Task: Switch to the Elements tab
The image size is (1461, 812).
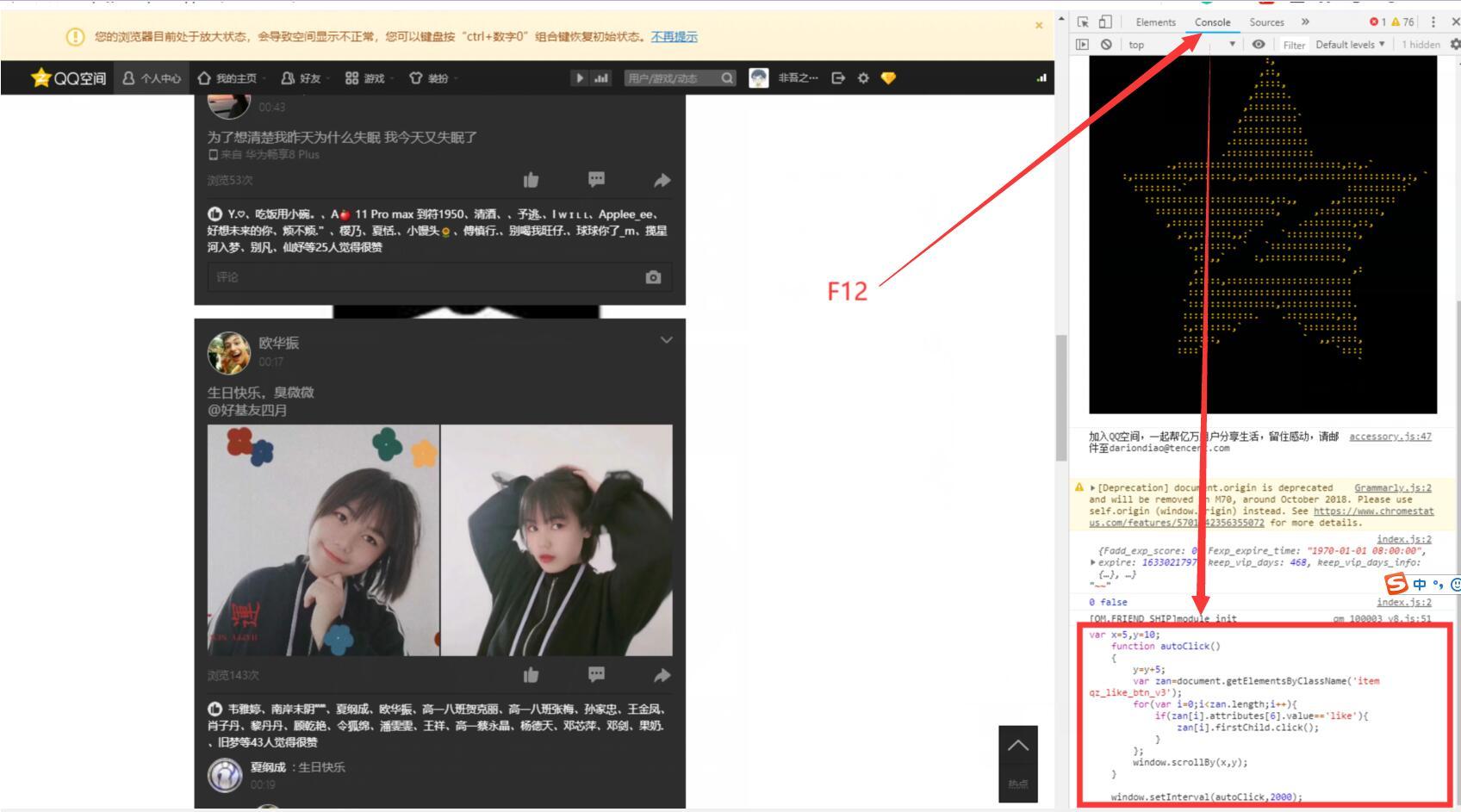Action: click(x=1155, y=22)
